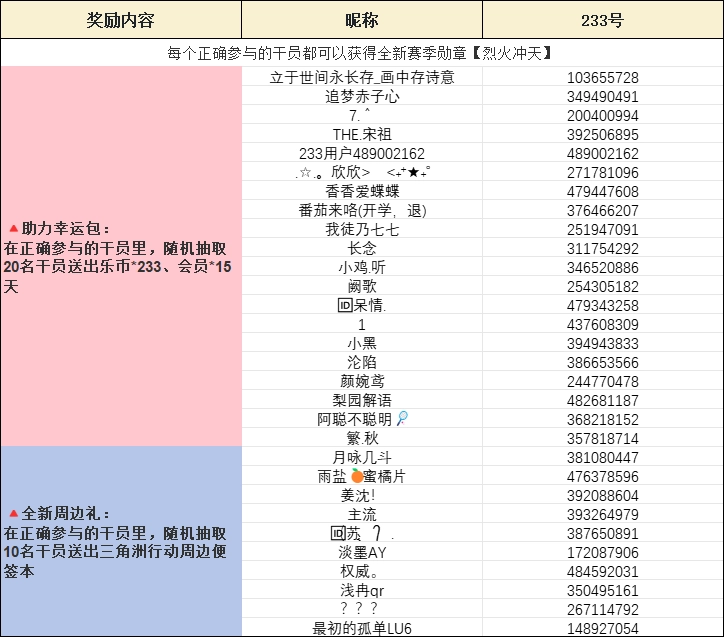Click the magnifier emoji after 阿聪不聪明
The image size is (724, 637).
402,420
